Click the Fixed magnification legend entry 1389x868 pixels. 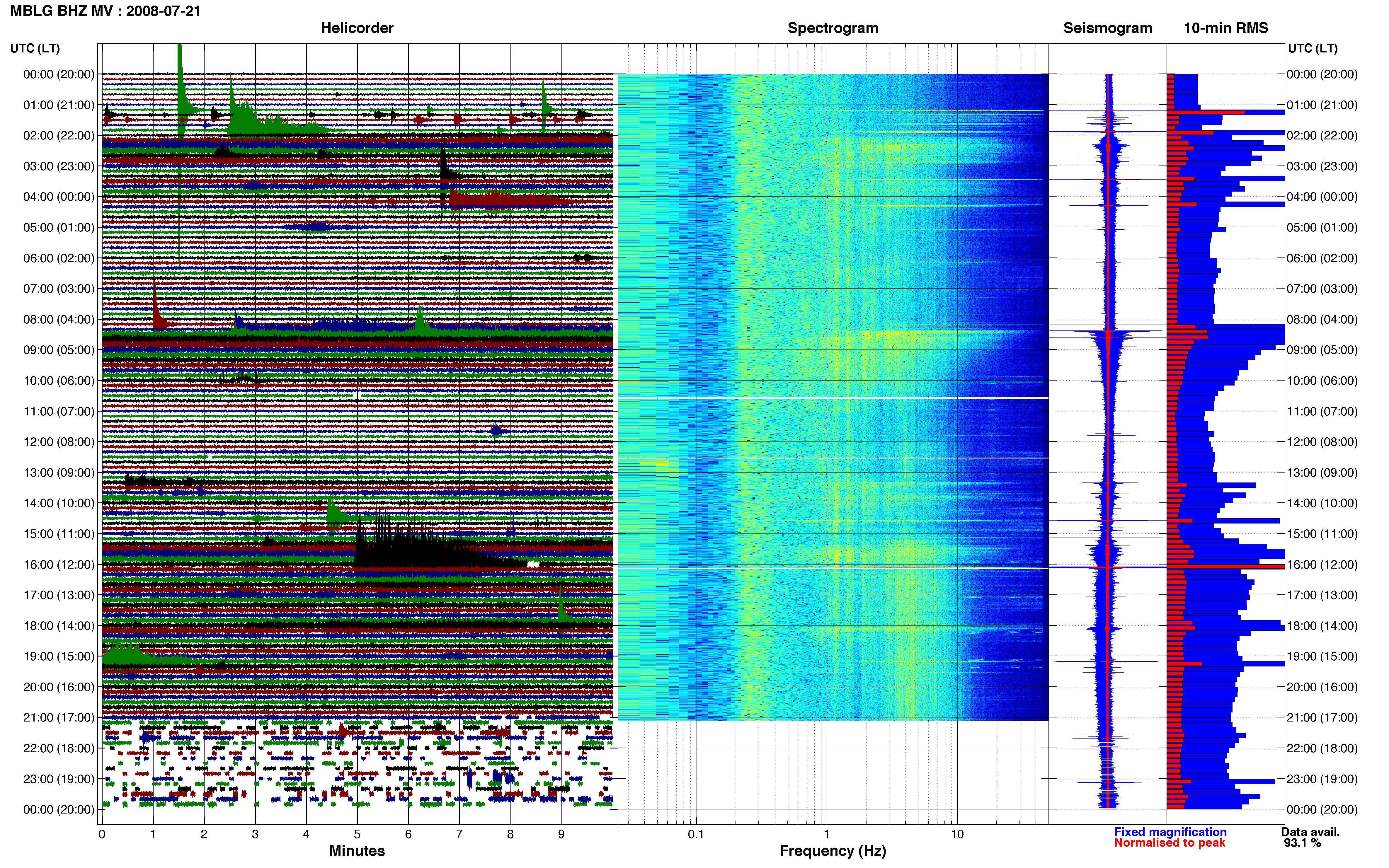(x=1170, y=832)
